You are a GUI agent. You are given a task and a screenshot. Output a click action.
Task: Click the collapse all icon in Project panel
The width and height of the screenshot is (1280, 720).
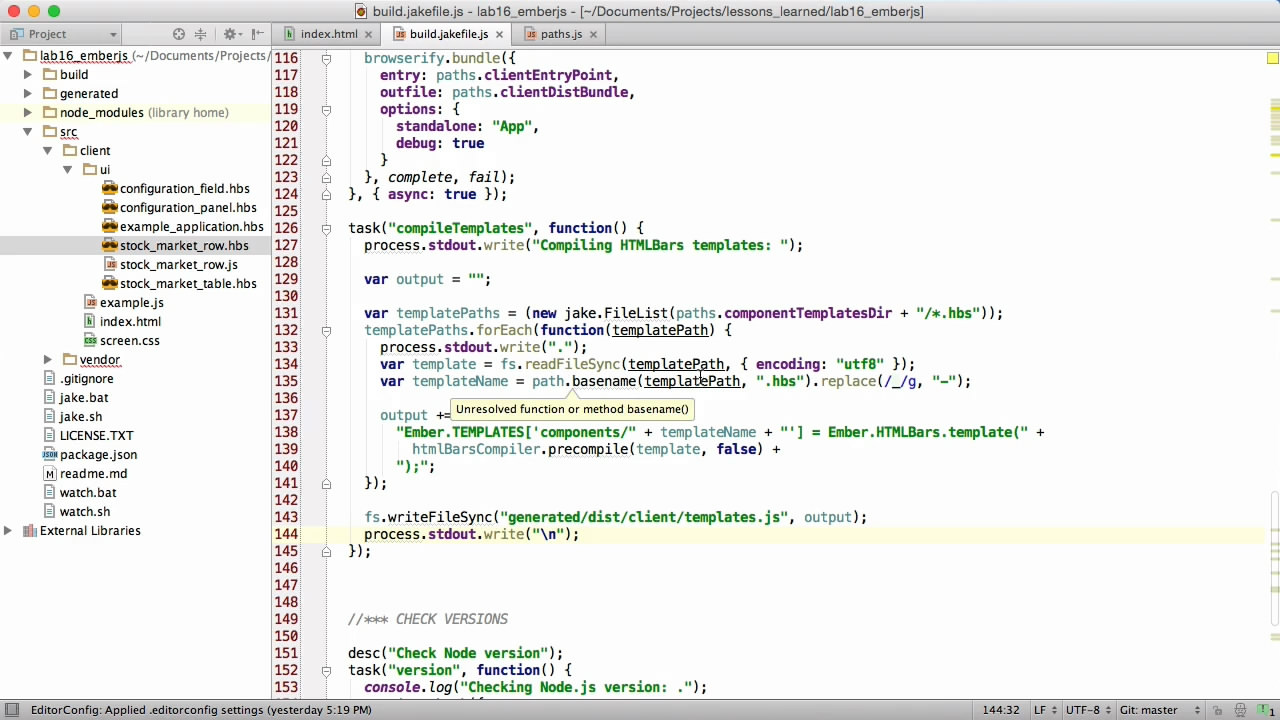point(200,34)
